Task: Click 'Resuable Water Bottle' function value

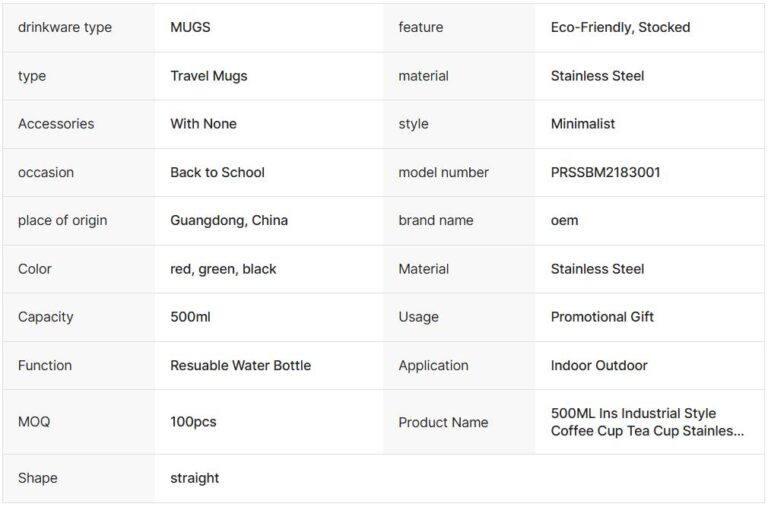Action: [240, 365]
